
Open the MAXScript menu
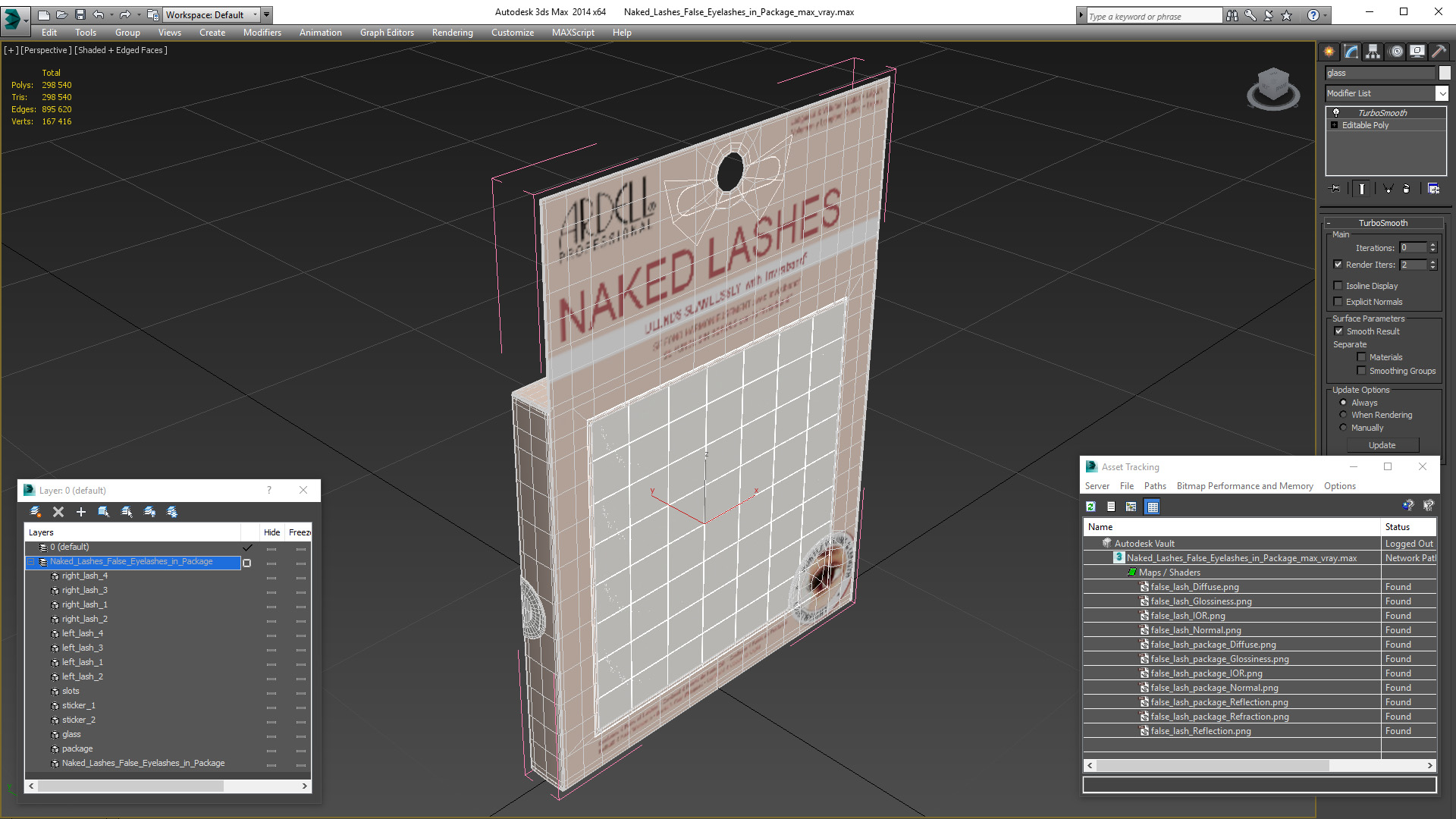(573, 33)
